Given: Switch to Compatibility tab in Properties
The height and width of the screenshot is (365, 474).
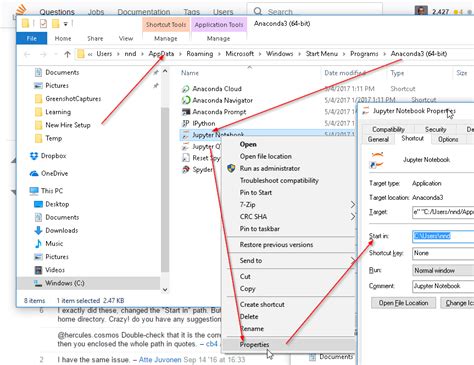Looking at the screenshot, I should [x=388, y=129].
